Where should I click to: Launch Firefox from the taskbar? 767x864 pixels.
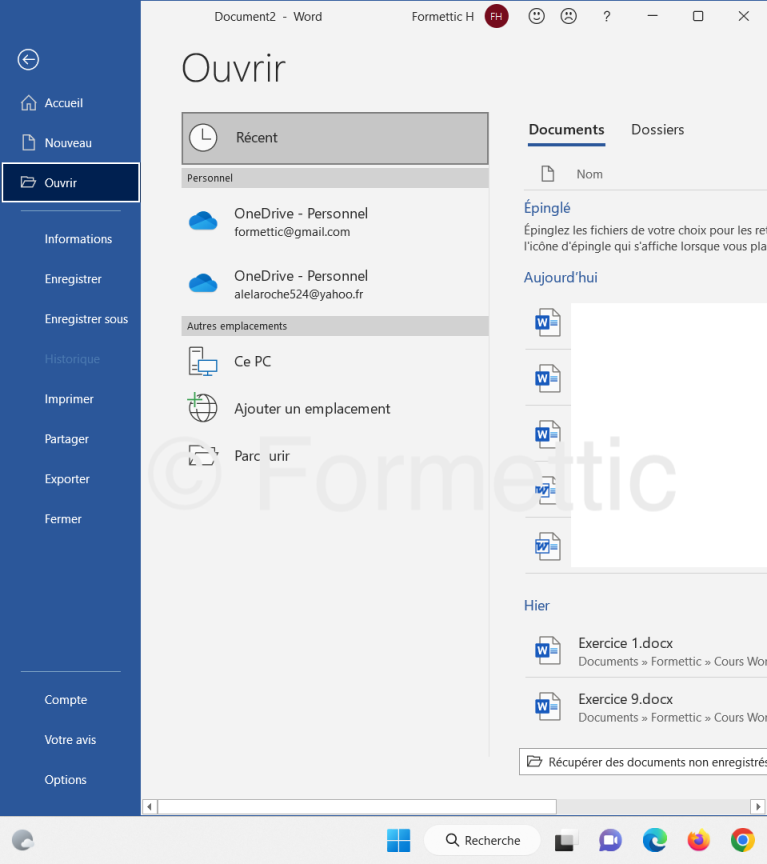(x=698, y=840)
